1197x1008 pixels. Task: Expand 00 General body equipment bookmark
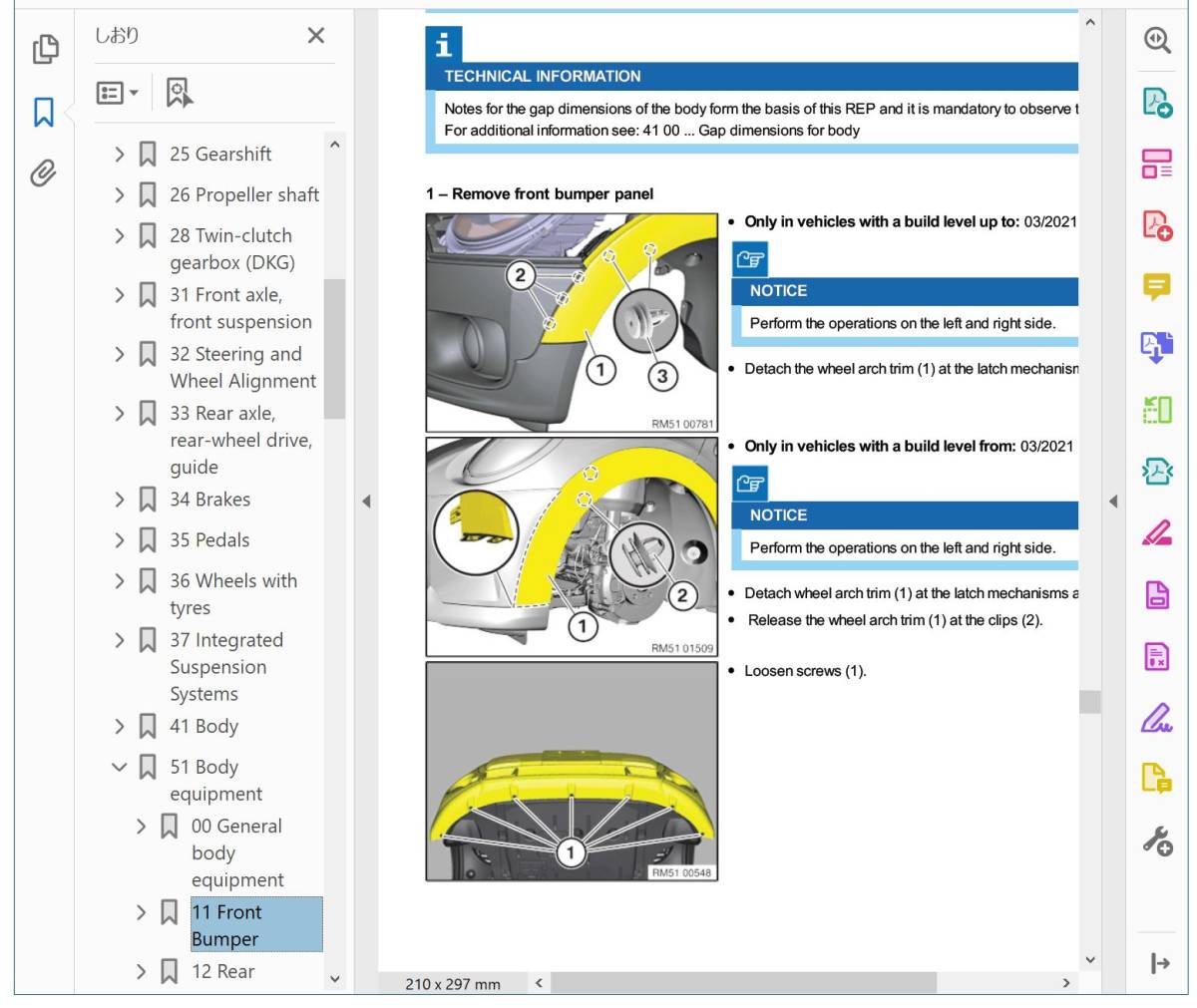click(142, 827)
